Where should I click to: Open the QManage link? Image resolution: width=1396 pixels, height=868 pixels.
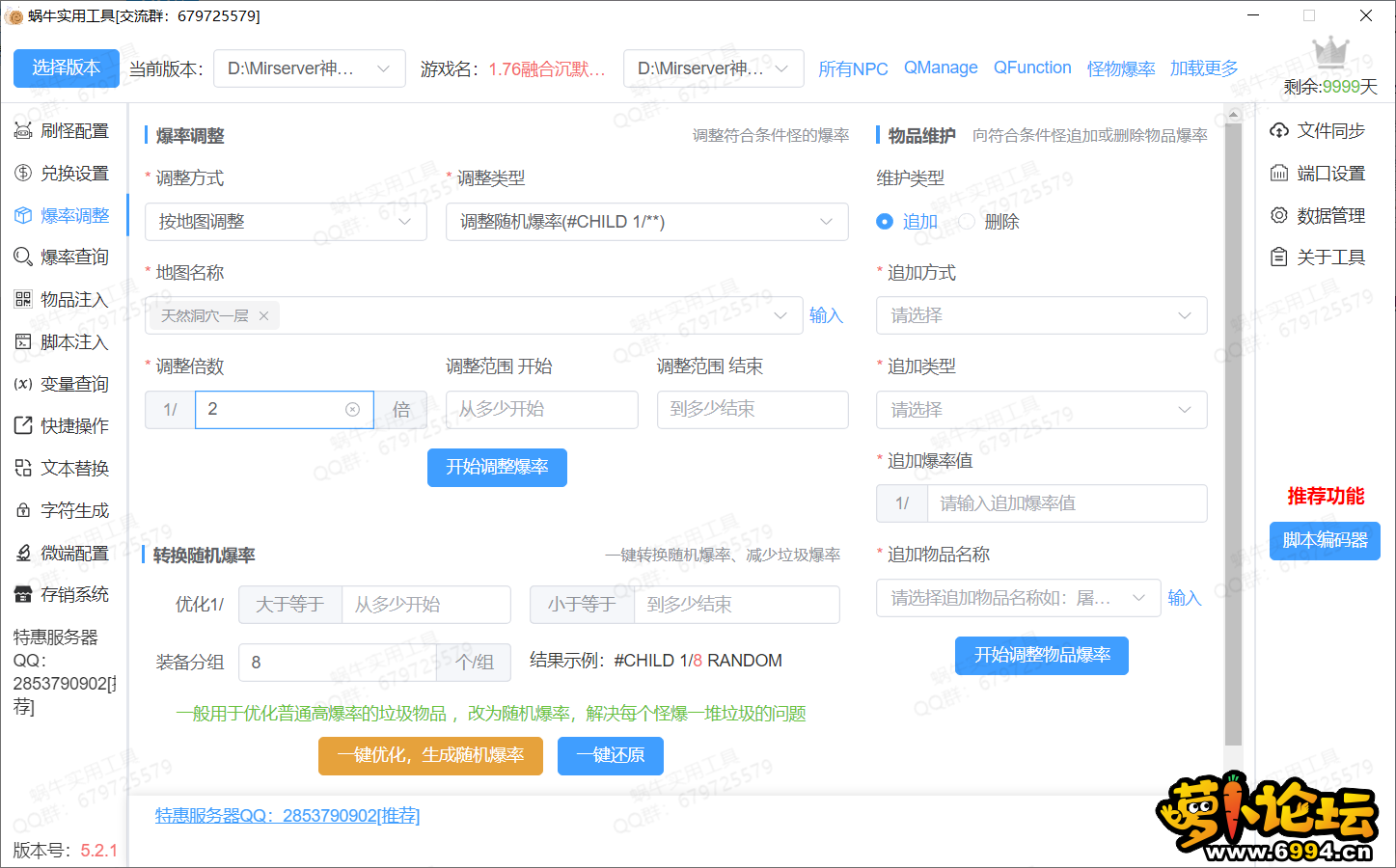click(941, 68)
